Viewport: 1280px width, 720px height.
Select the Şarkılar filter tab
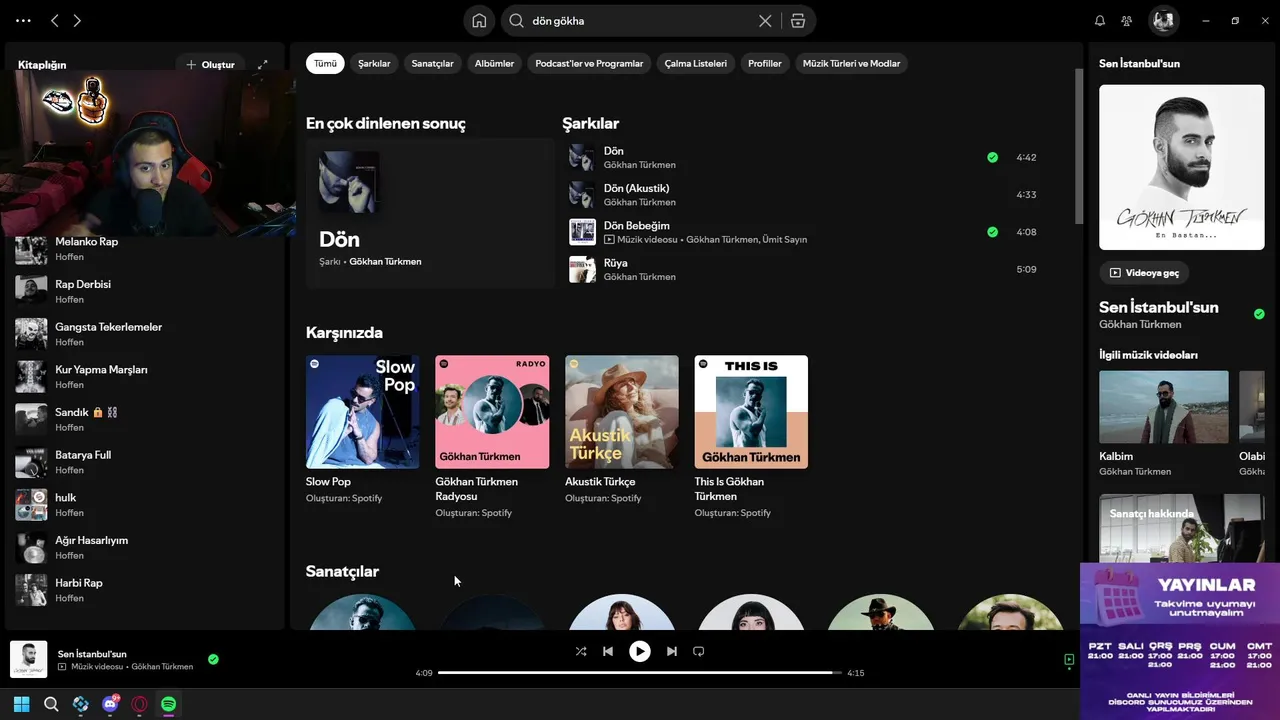[374, 63]
